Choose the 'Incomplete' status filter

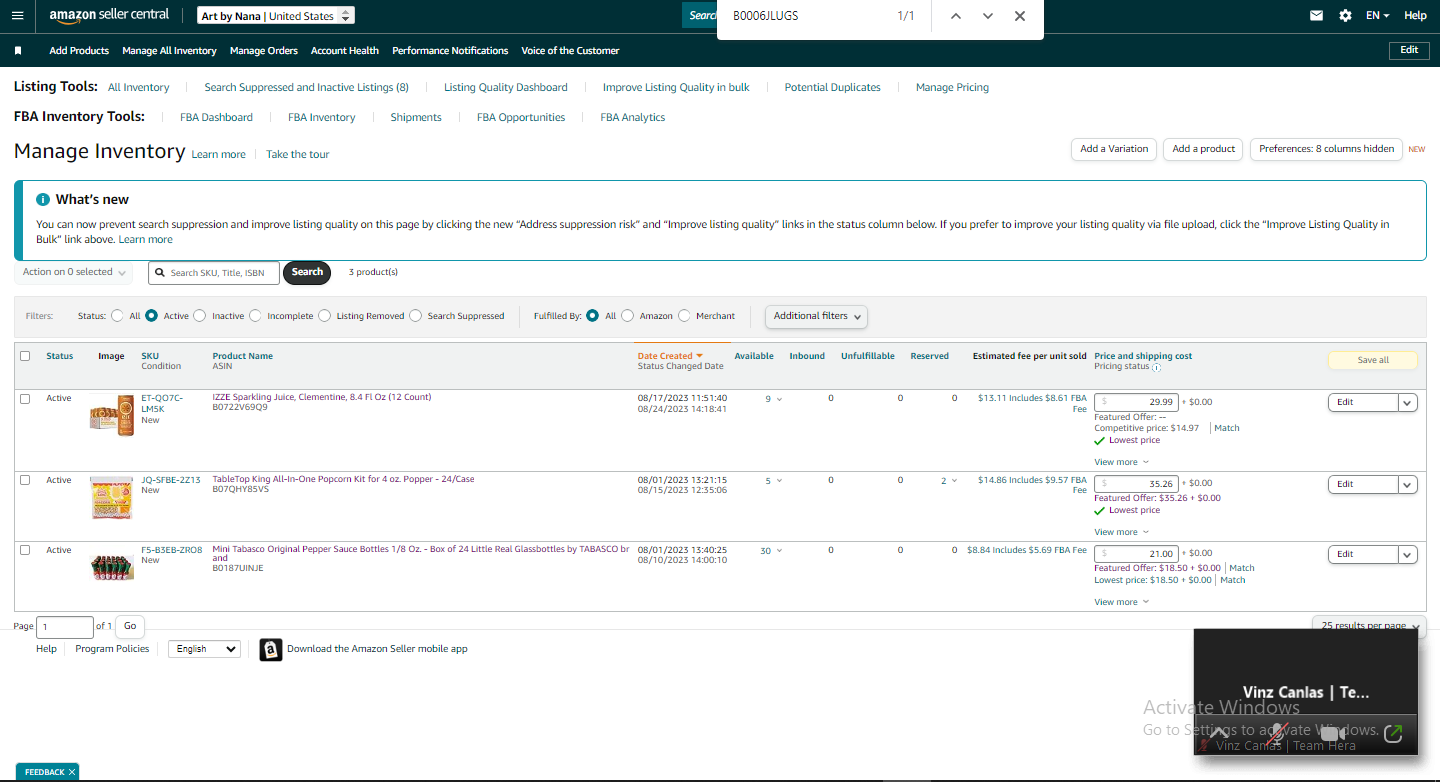[255, 316]
